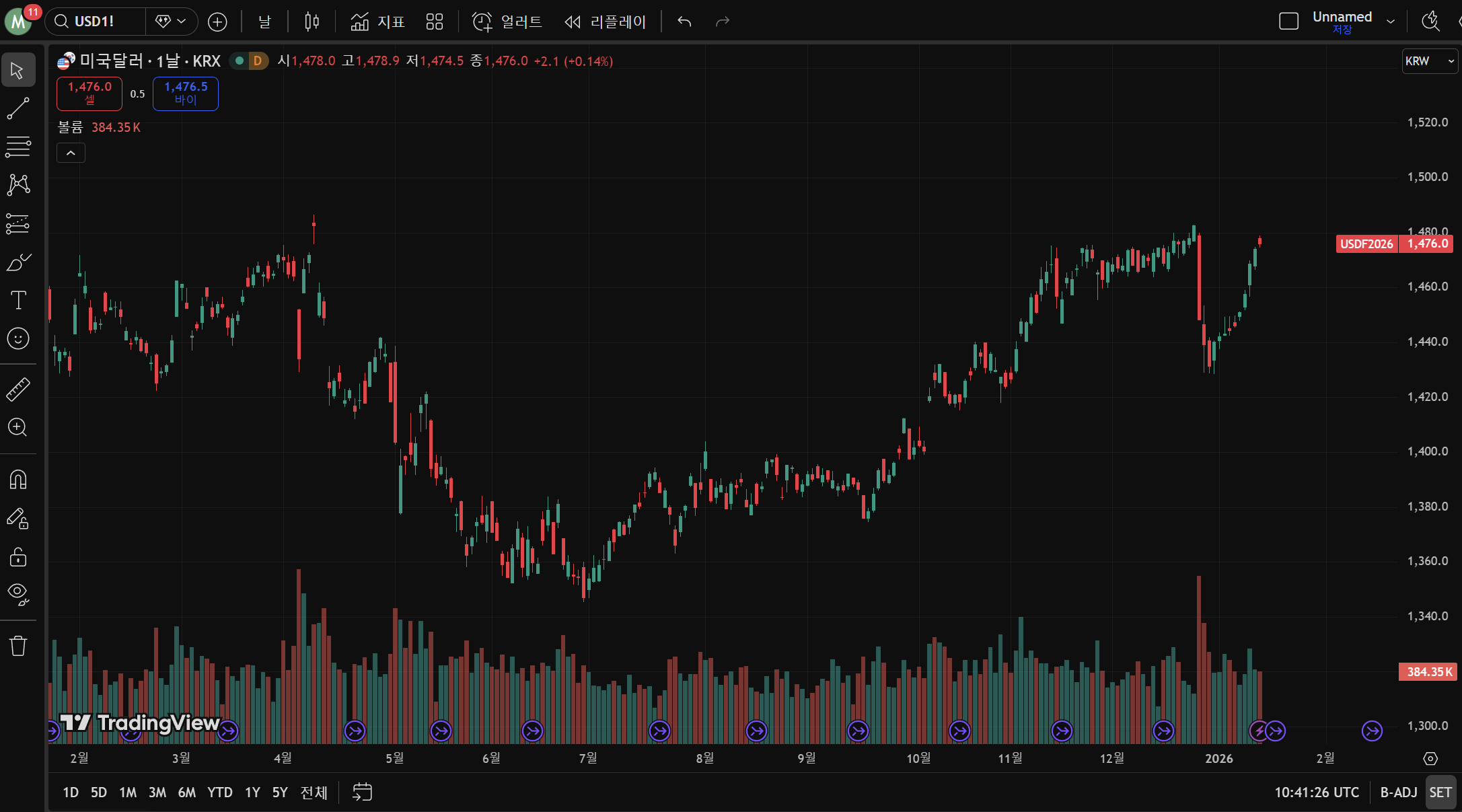Select the 6M time range
The height and width of the screenshot is (812, 1462).
187,792
